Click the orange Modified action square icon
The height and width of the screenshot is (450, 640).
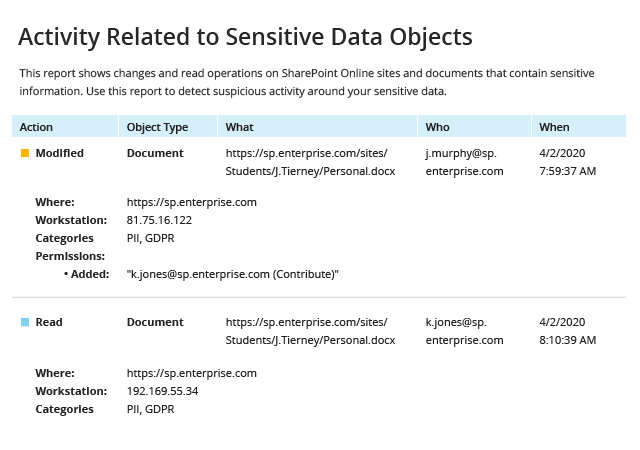click(x=25, y=153)
